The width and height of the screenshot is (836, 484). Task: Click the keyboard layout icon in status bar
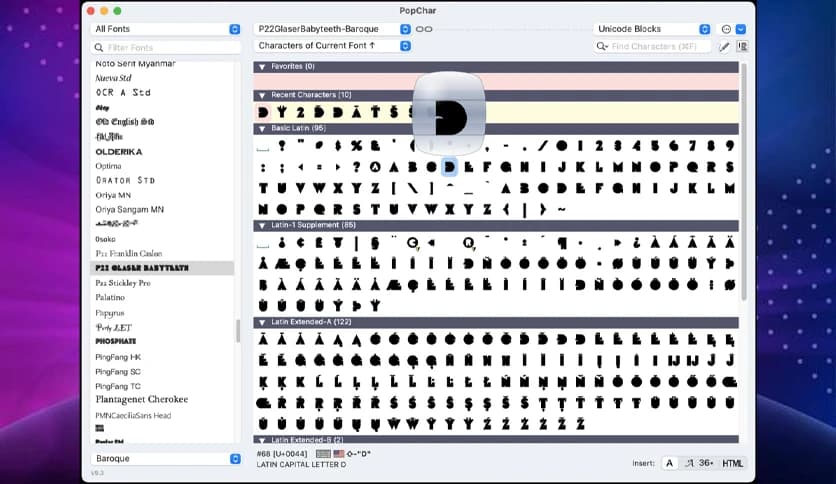click(x=323, y=454)
